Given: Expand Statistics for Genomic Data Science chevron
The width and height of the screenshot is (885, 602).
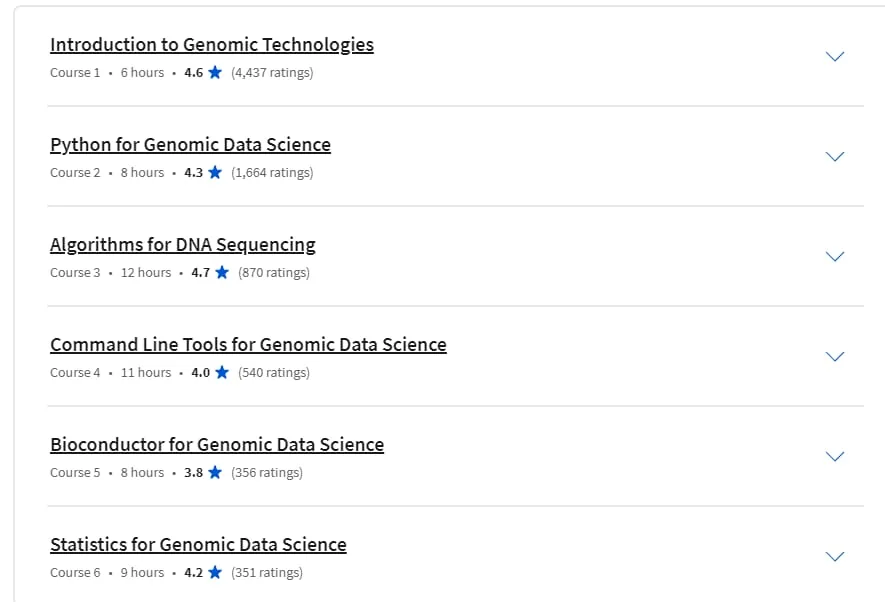Looking at the screenshot, I should 835,556.
